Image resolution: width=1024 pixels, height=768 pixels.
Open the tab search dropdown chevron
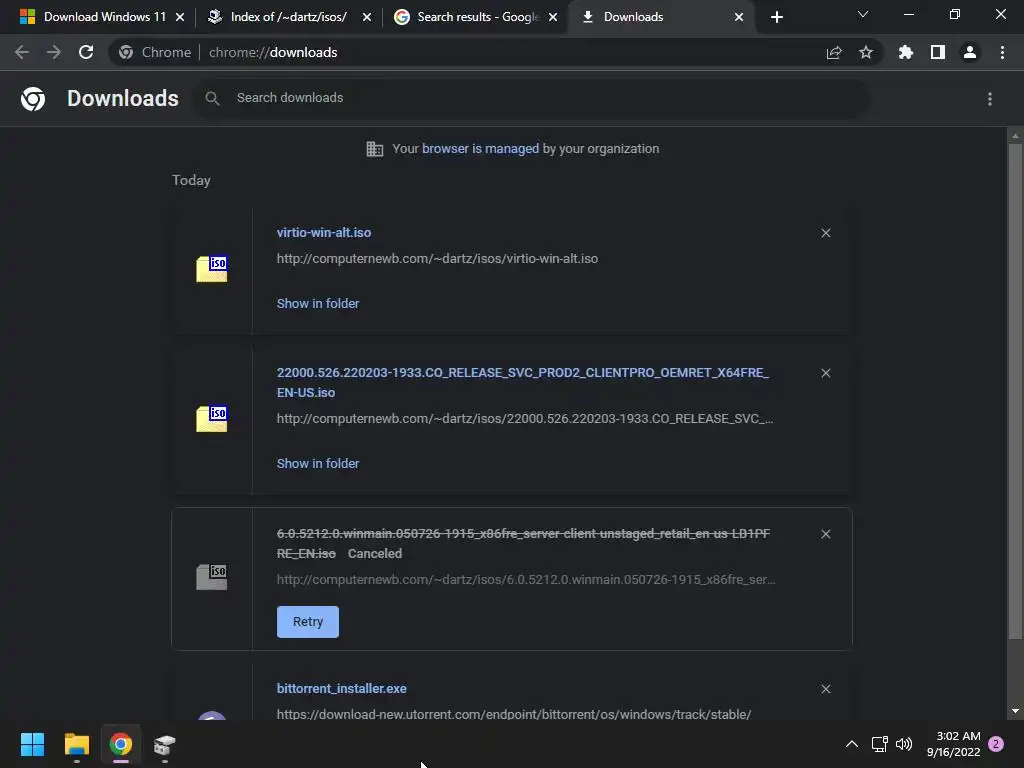coord(863,14)
